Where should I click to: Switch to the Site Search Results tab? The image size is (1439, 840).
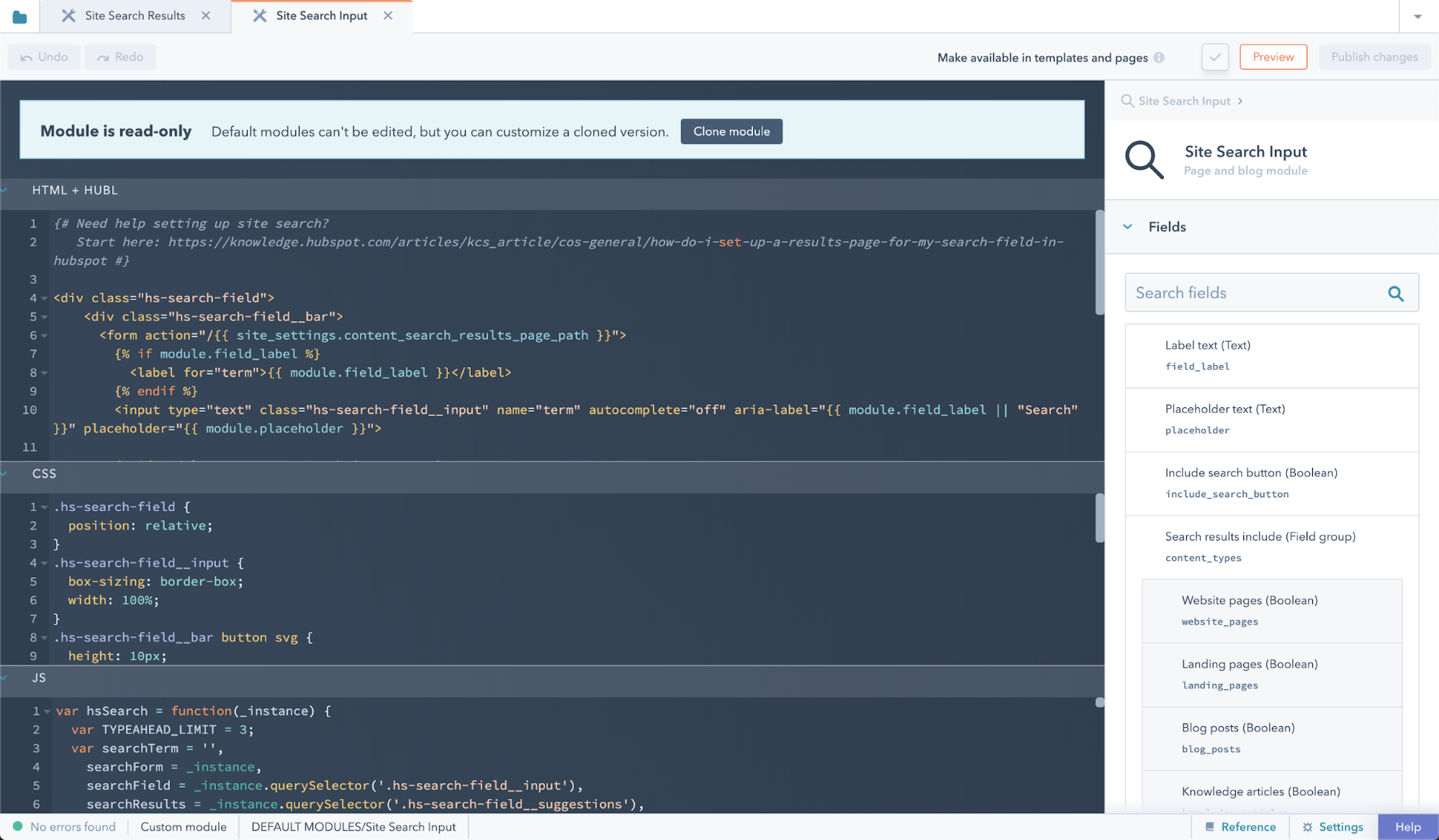[134, 15]
